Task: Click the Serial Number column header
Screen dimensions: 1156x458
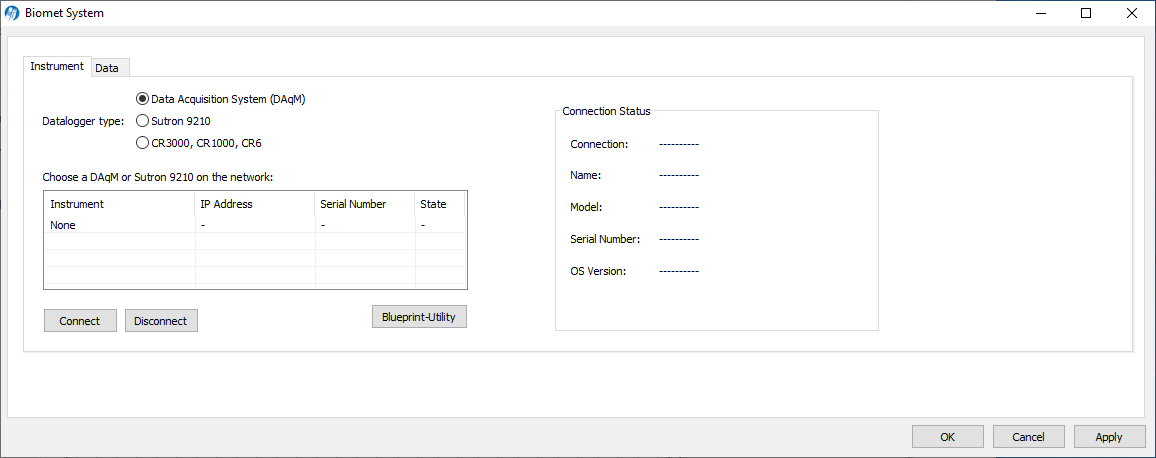Action: 366,204
